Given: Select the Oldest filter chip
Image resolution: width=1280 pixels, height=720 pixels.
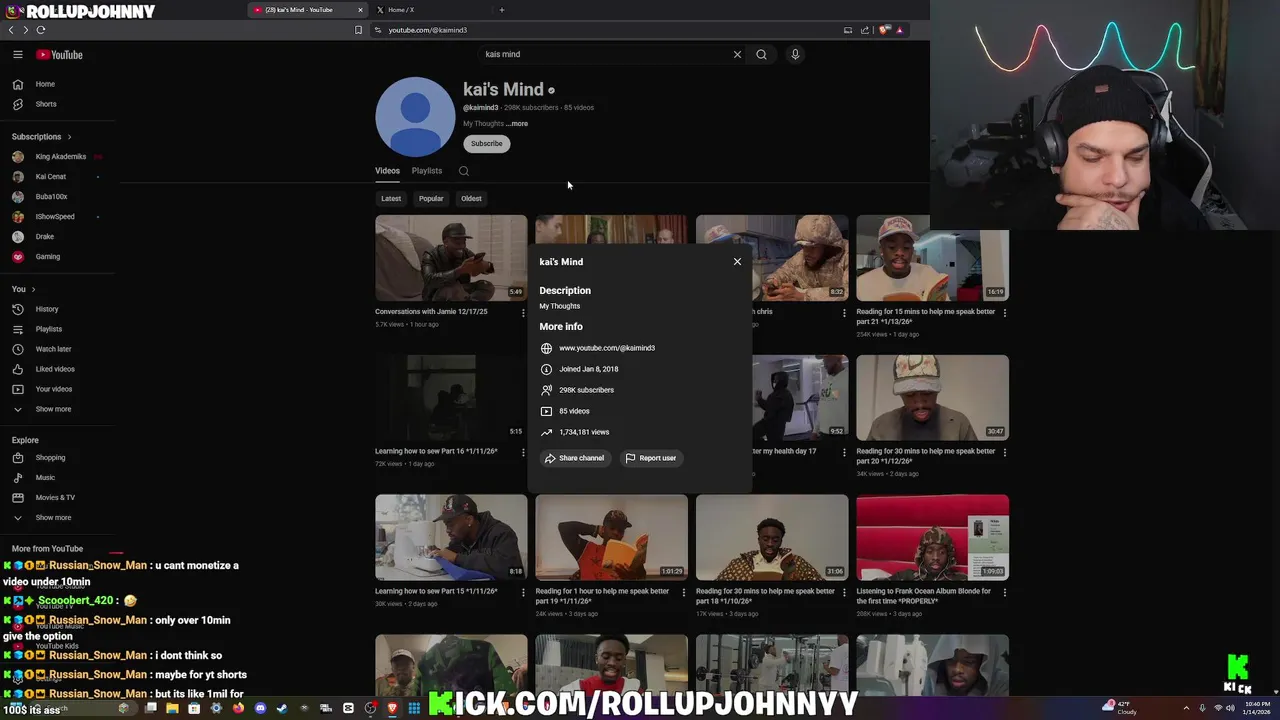Looking at the screenshot, I should (471, 198).
